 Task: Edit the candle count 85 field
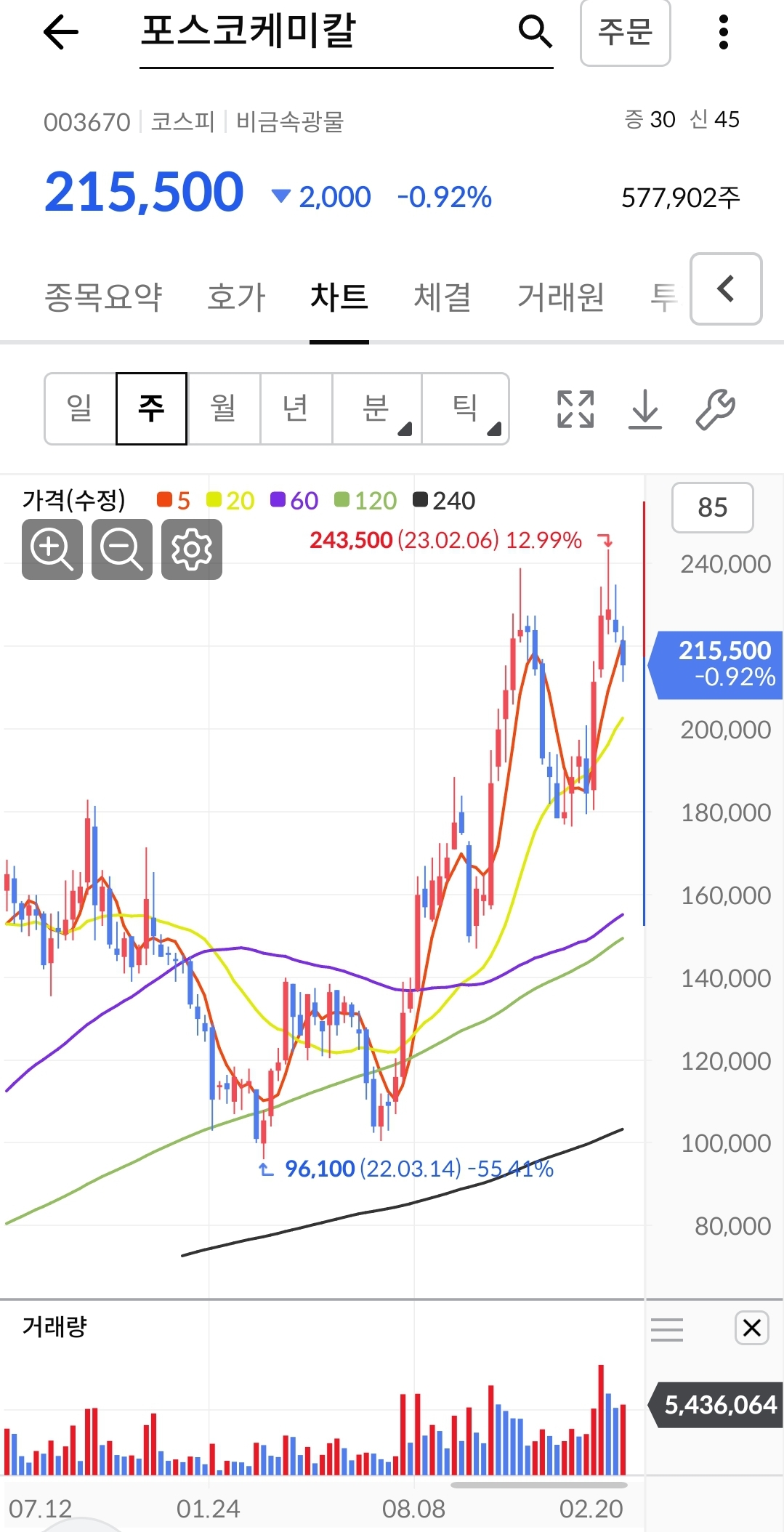[713, 507]
